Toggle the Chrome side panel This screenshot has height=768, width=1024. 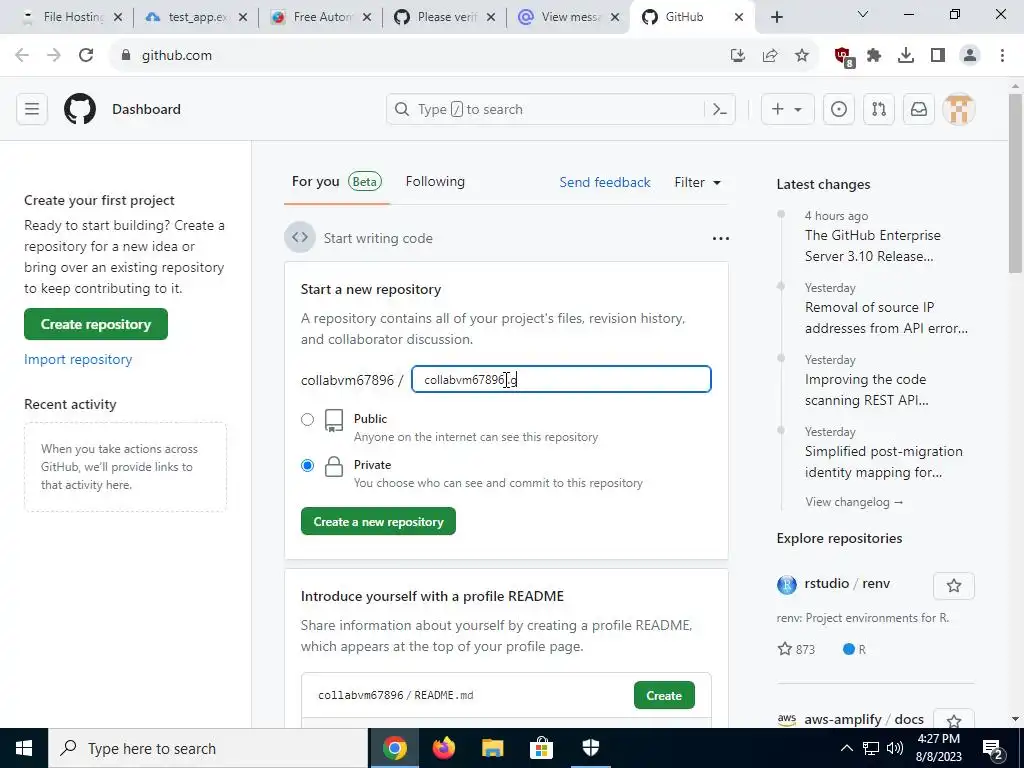pyautogui.click(x=938, y=56)
